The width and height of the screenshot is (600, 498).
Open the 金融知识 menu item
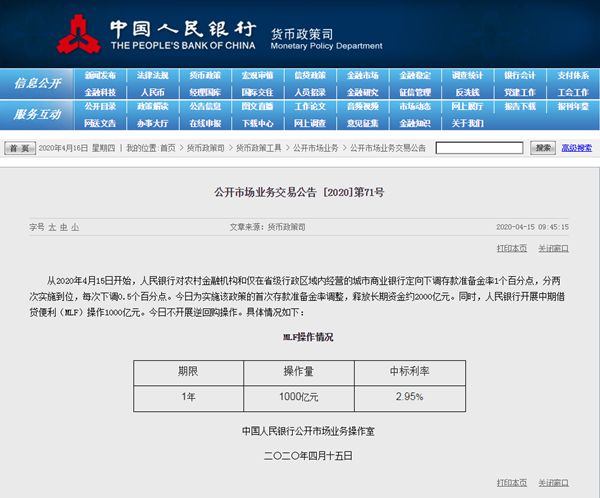(x=415, y=123)
